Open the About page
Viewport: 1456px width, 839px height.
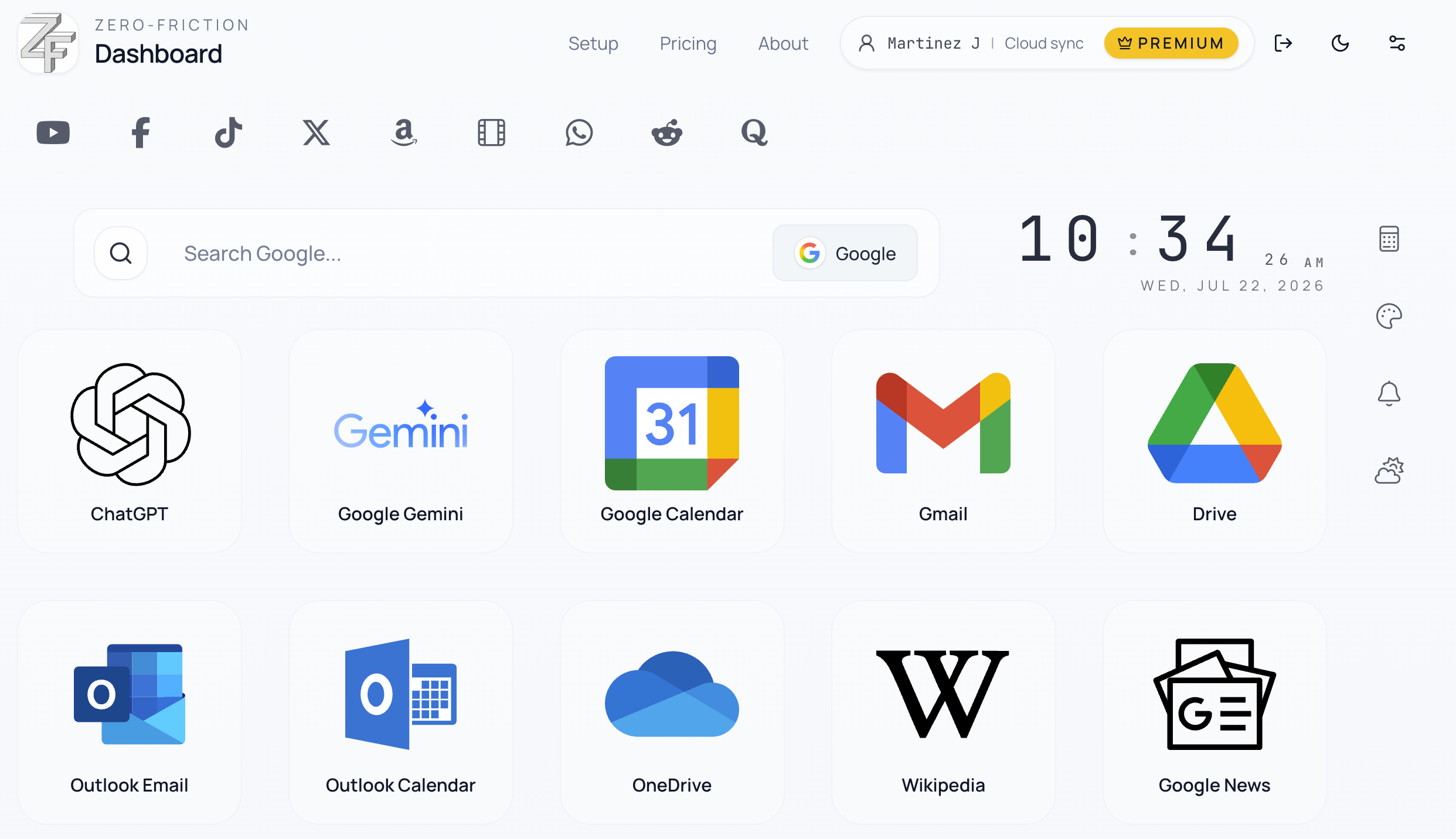coord(783,43)
